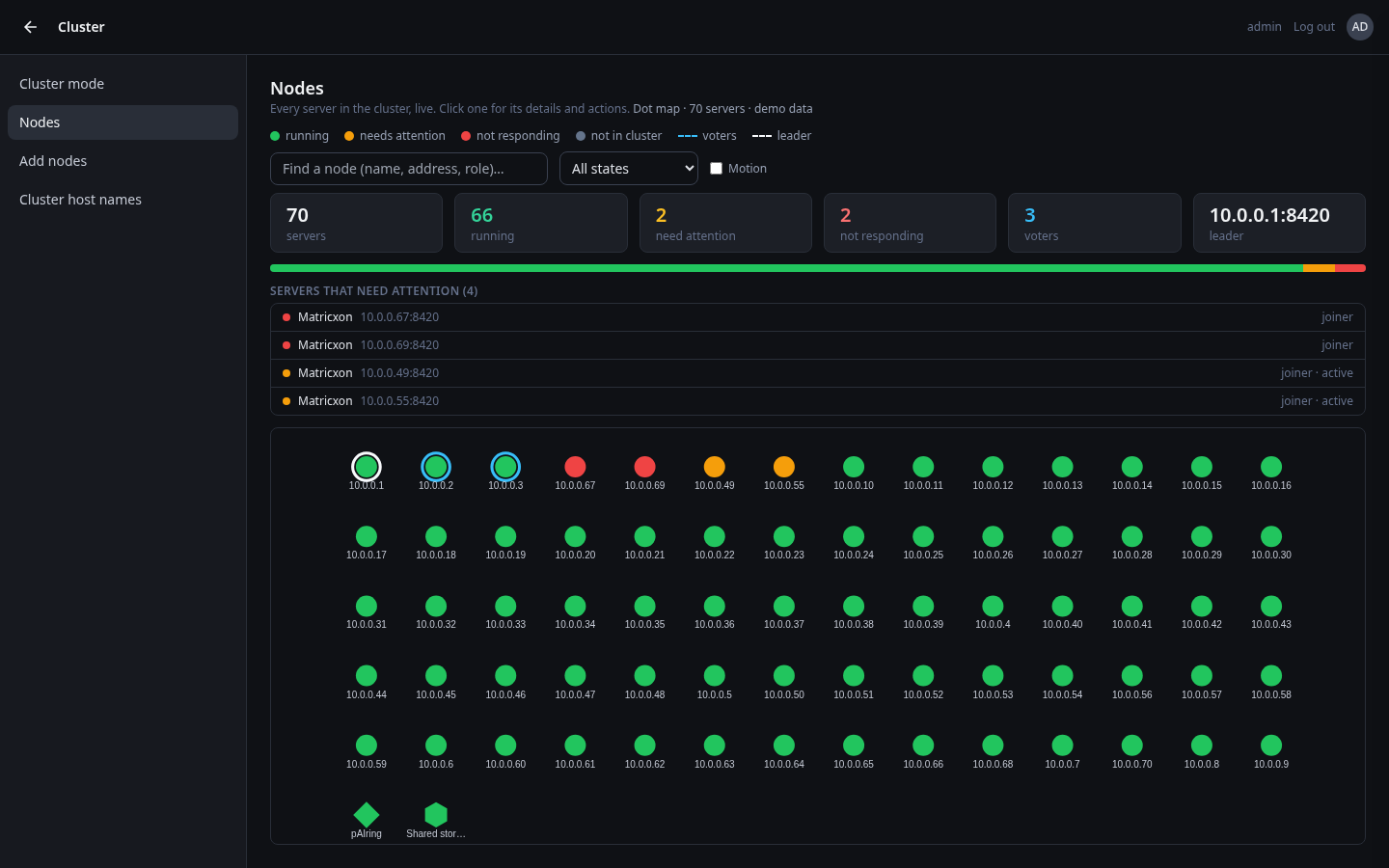The height and width of the screenshot is (868, 1389).
Task: Click the 70 servers stat card
Action: (356, 223)
